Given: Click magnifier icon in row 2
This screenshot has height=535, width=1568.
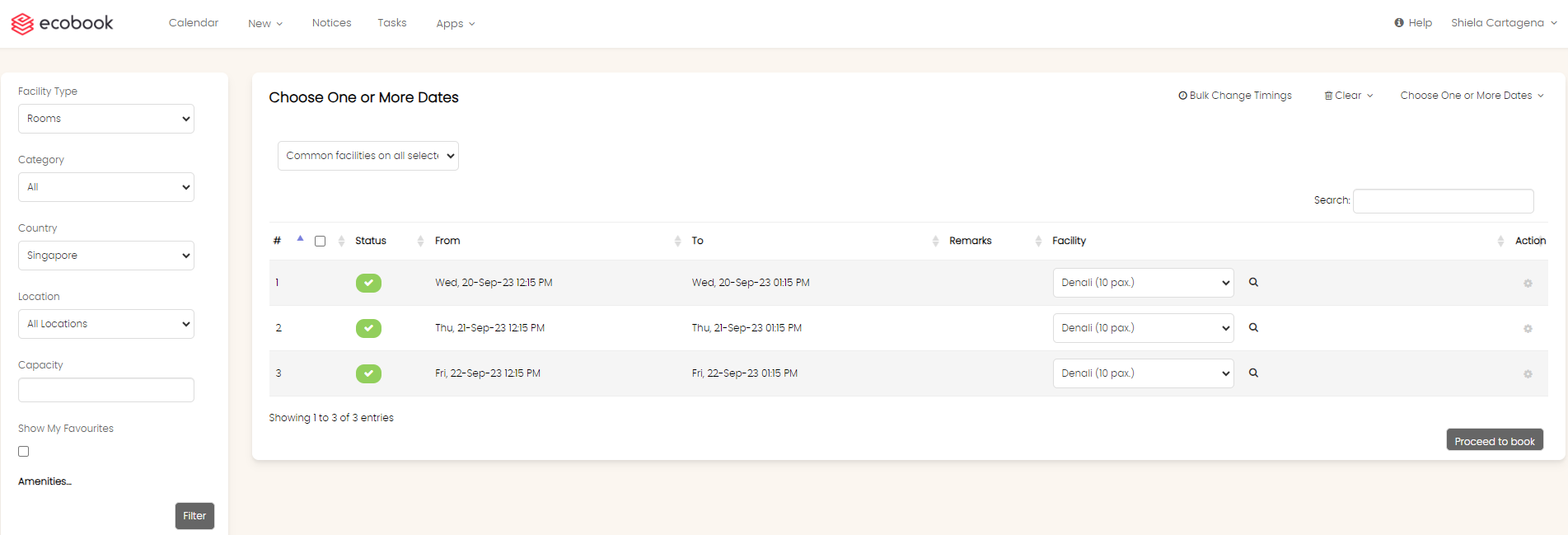Looking at the screenshot, I should coord(1253,327).
